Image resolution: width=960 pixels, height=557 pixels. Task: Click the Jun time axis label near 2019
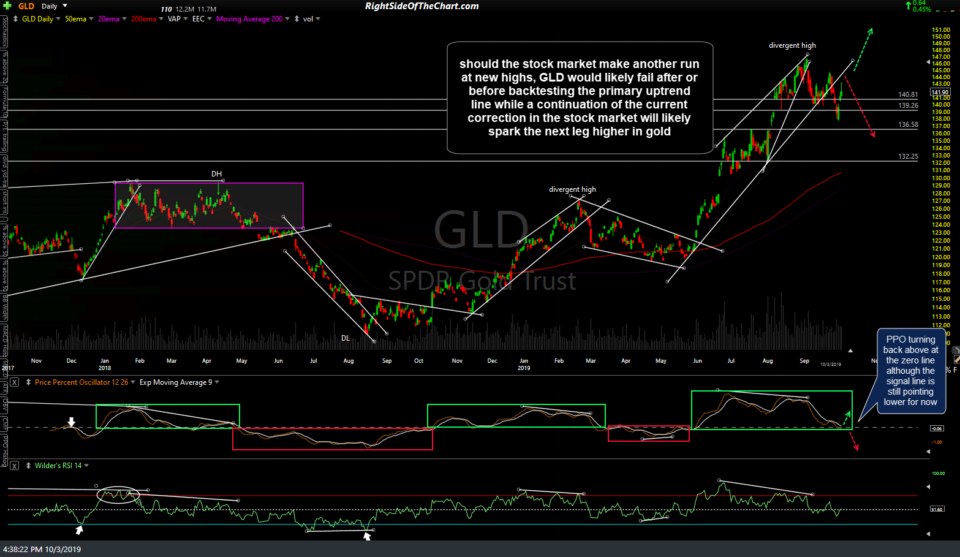coord(697,361)
